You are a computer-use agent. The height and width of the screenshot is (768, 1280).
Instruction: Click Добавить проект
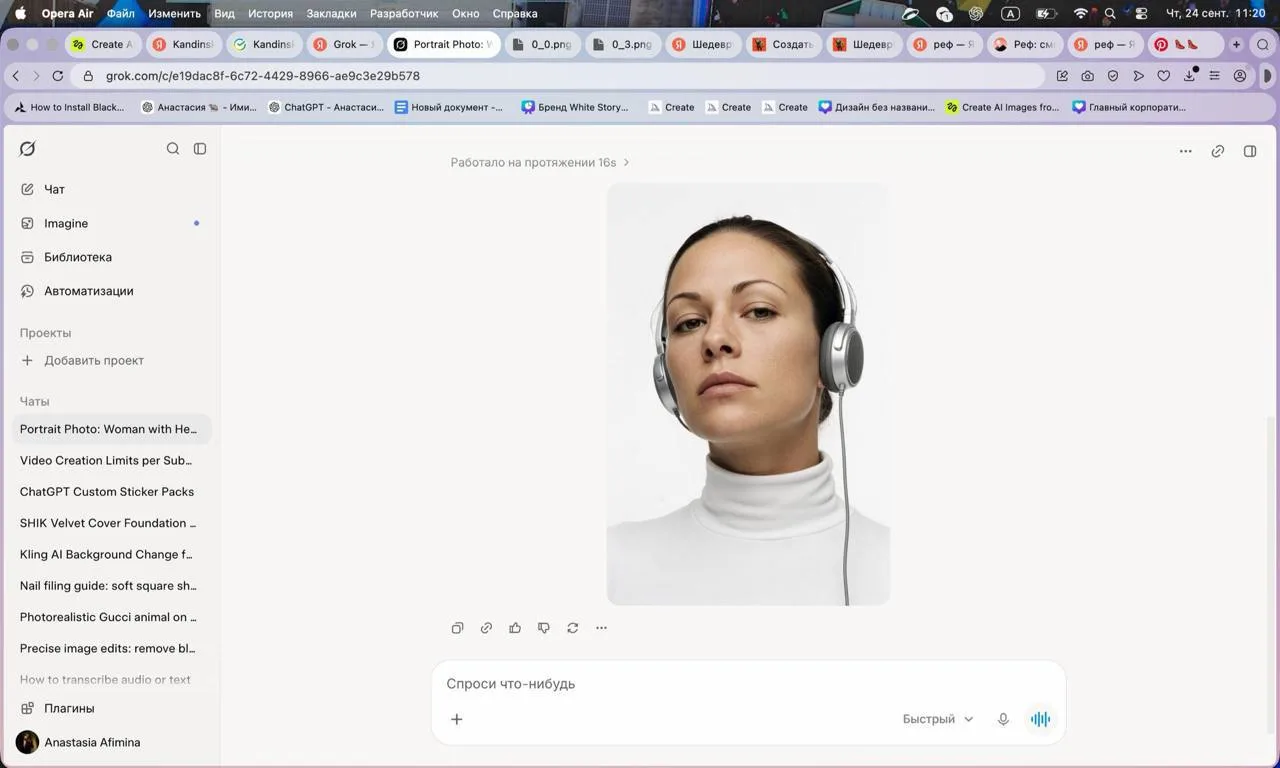click(112, 360)
